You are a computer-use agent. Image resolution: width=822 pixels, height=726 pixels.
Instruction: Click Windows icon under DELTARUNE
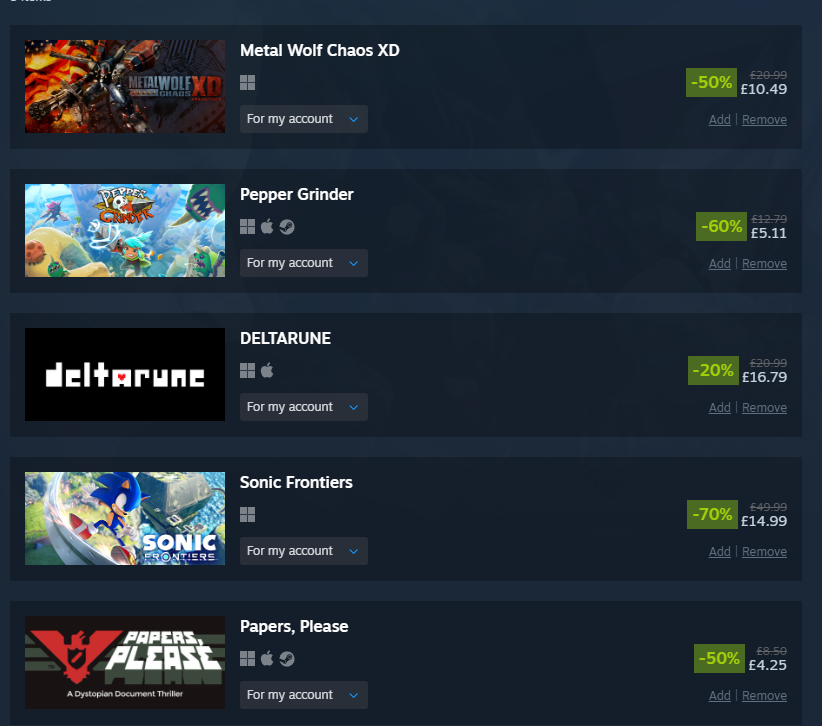247,371
